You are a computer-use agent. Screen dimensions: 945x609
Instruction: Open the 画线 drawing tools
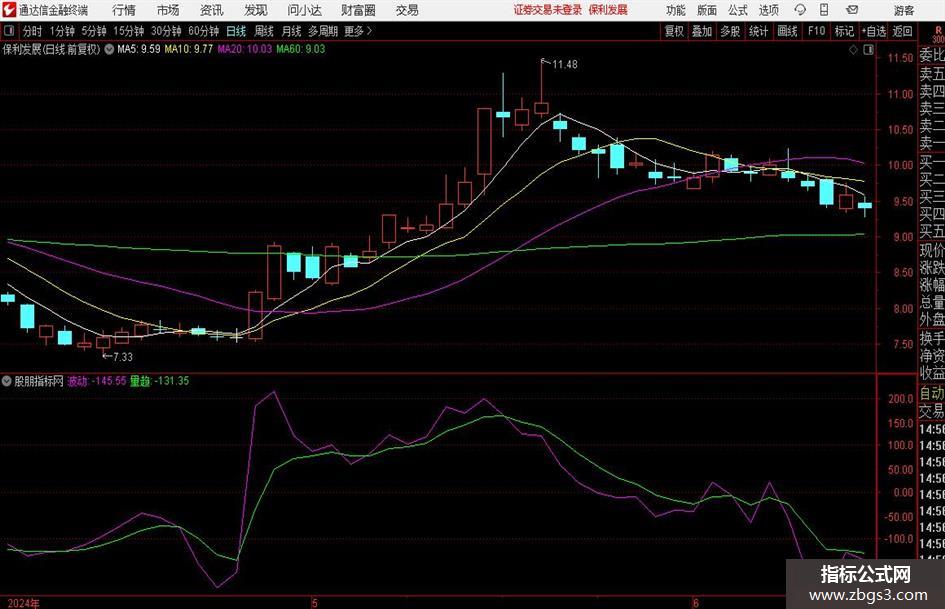click(x=787, y=31)
